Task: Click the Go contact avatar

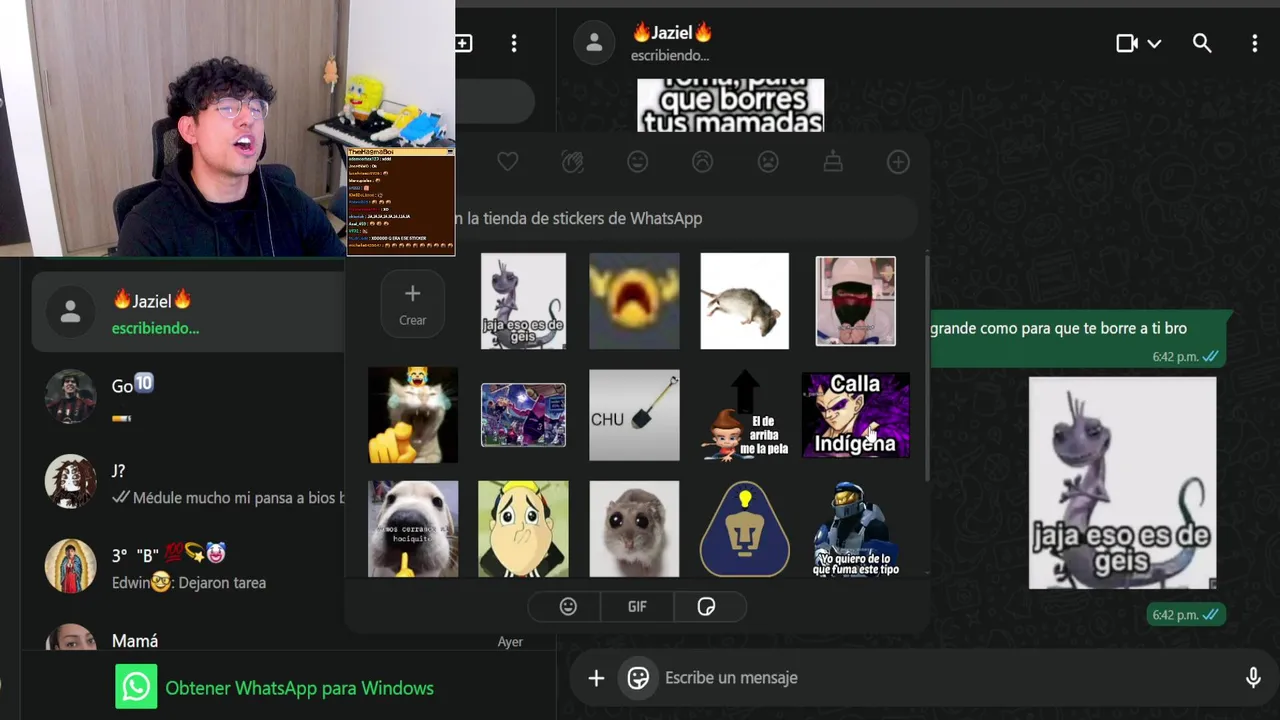Action: pyautogui.click(x=70, y=397)
